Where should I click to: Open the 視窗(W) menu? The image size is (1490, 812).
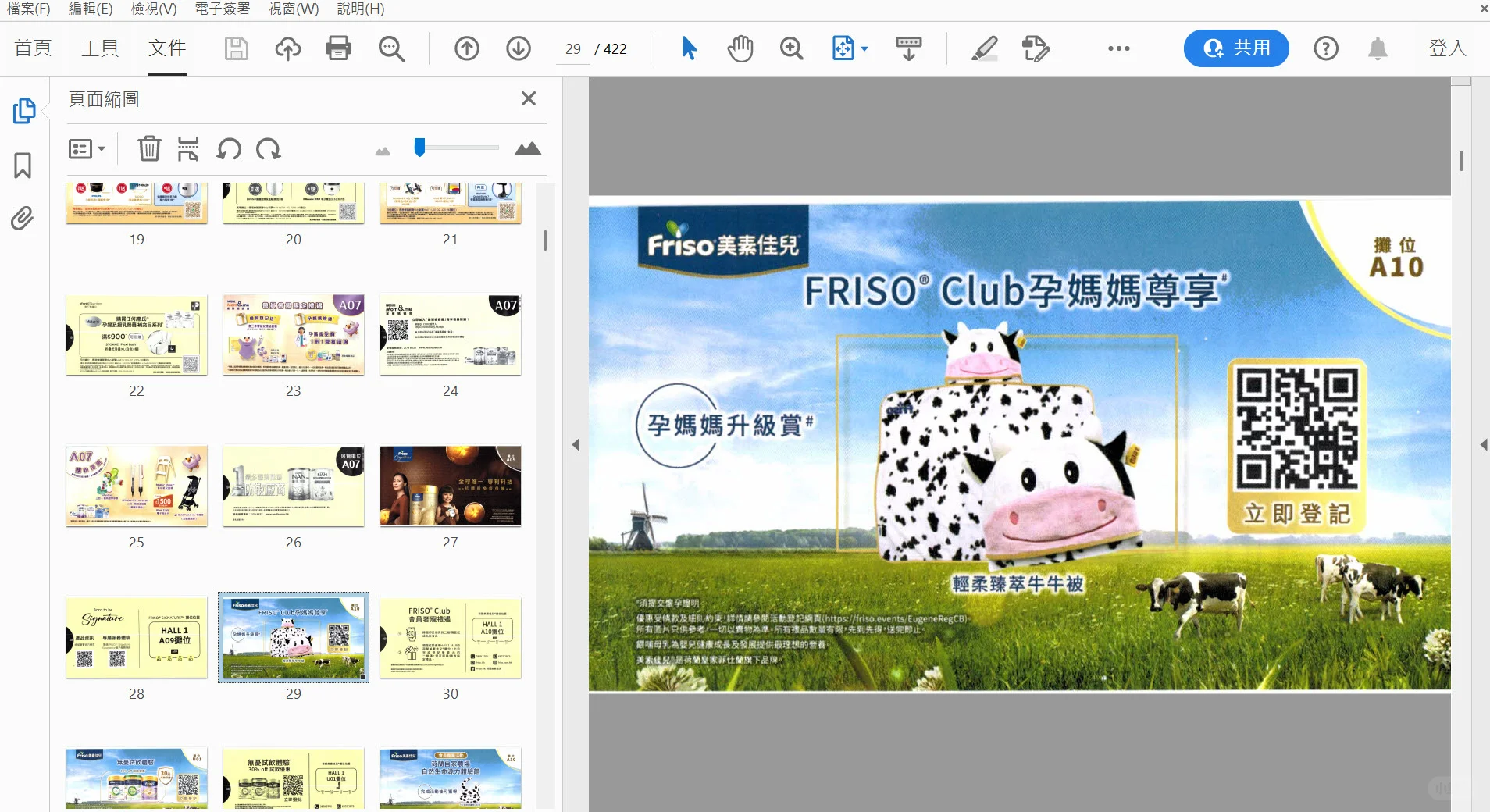(294, 9)
